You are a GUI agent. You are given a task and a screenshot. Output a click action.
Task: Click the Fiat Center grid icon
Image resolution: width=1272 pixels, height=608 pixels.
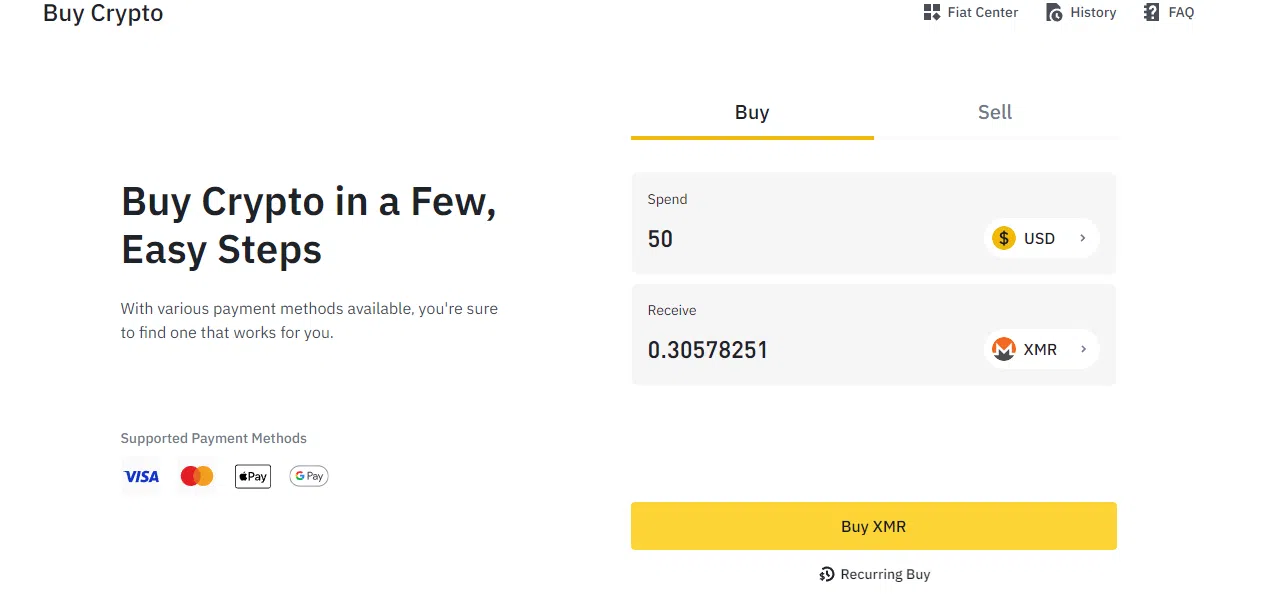(931, 13)
